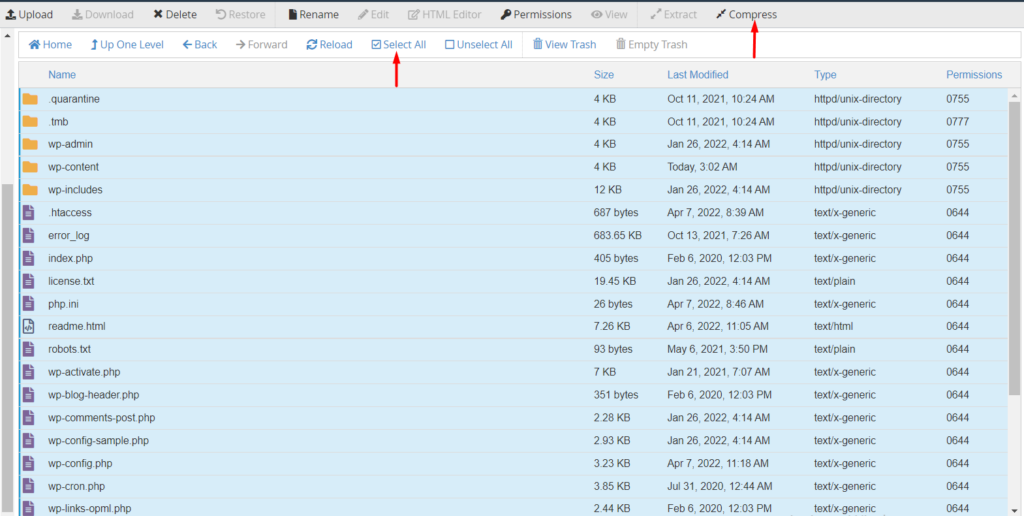Click Empty Trash

pyautogui.click(x=652, y=44)
